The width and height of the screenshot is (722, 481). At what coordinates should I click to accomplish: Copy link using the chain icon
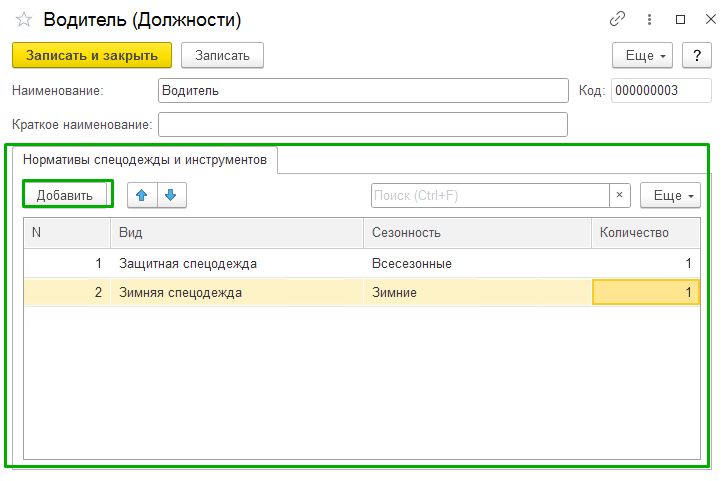(x=617, y=19)
